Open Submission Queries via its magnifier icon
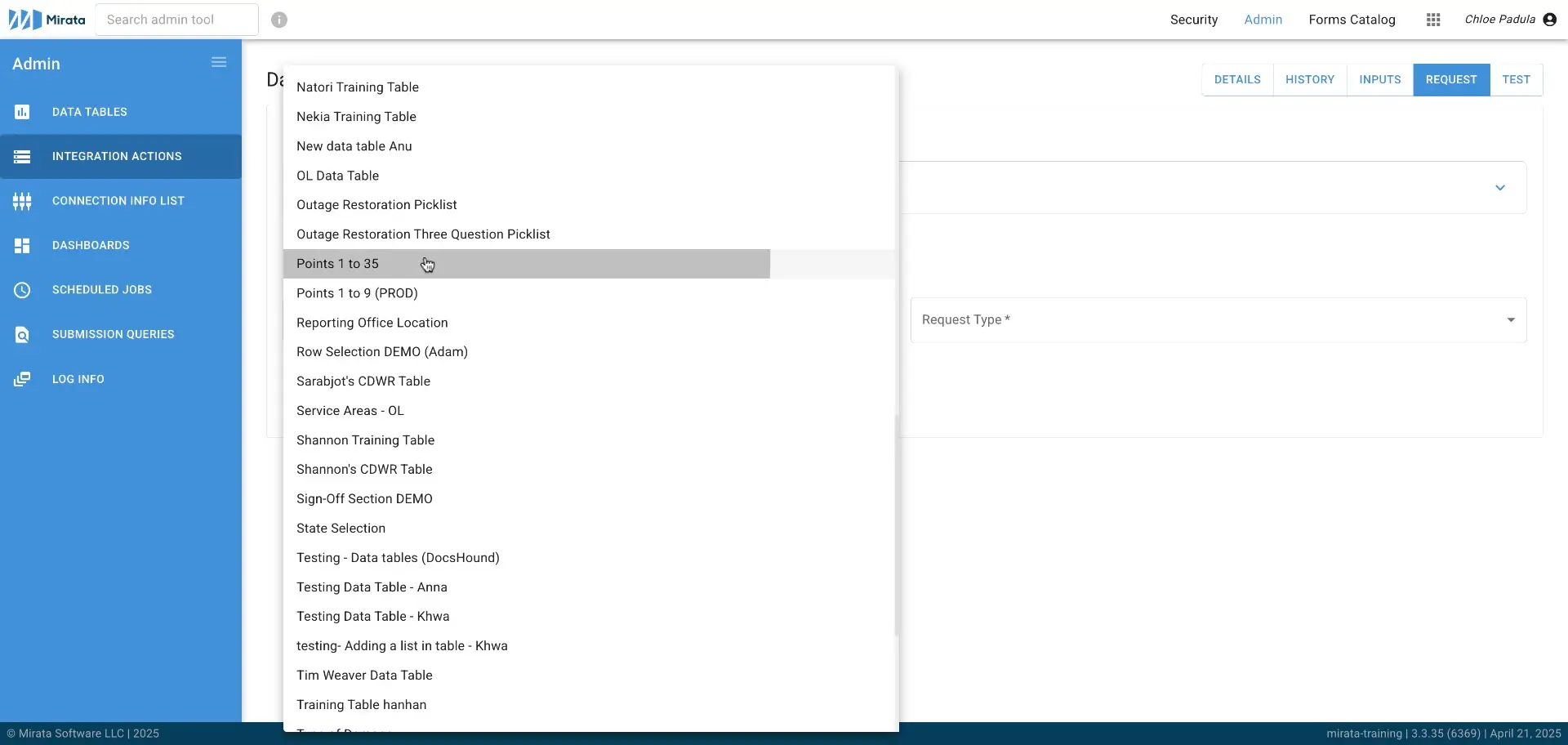 (x=22, y=334)
